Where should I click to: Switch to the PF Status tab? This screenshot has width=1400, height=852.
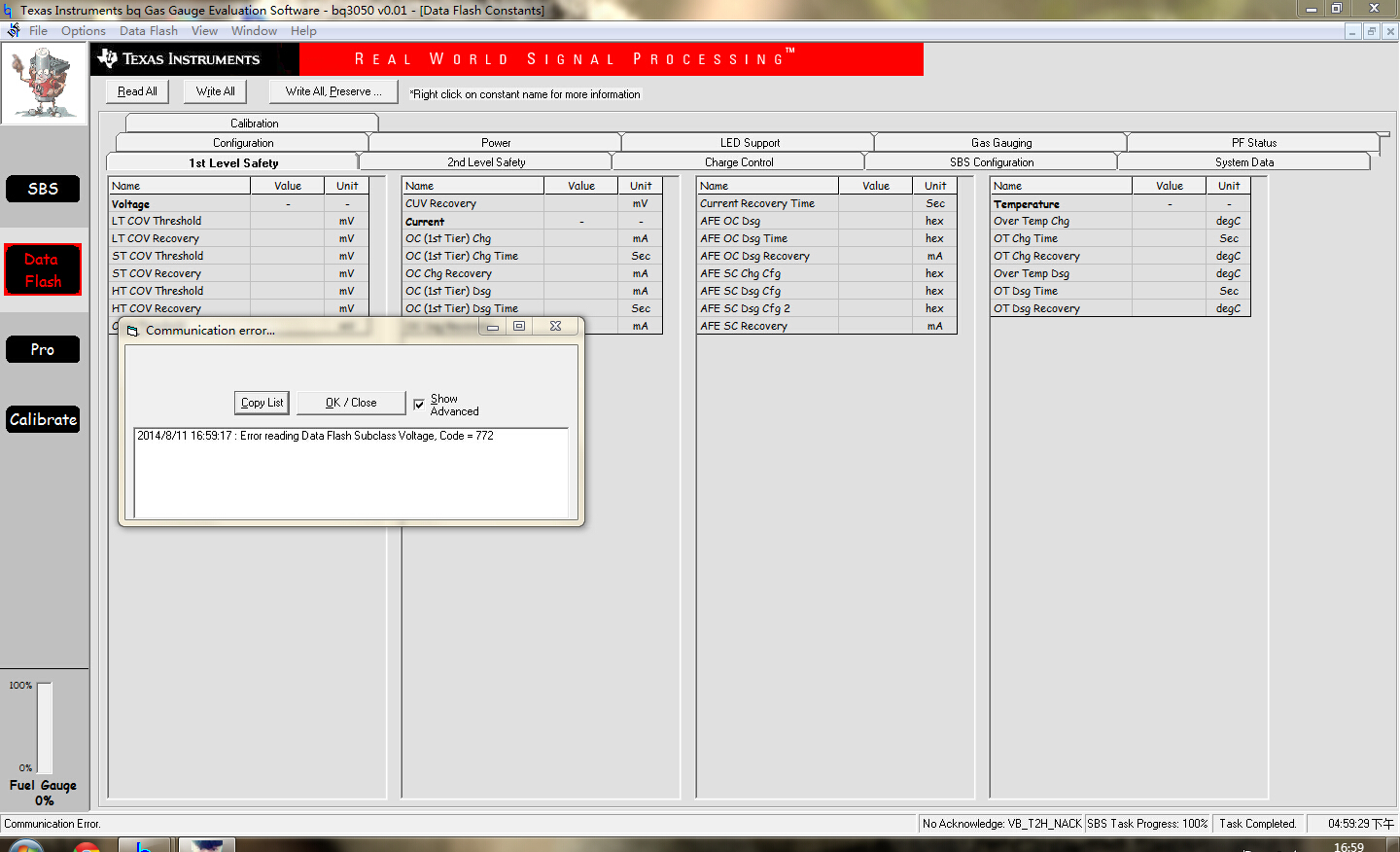[x=1254, y=143]
